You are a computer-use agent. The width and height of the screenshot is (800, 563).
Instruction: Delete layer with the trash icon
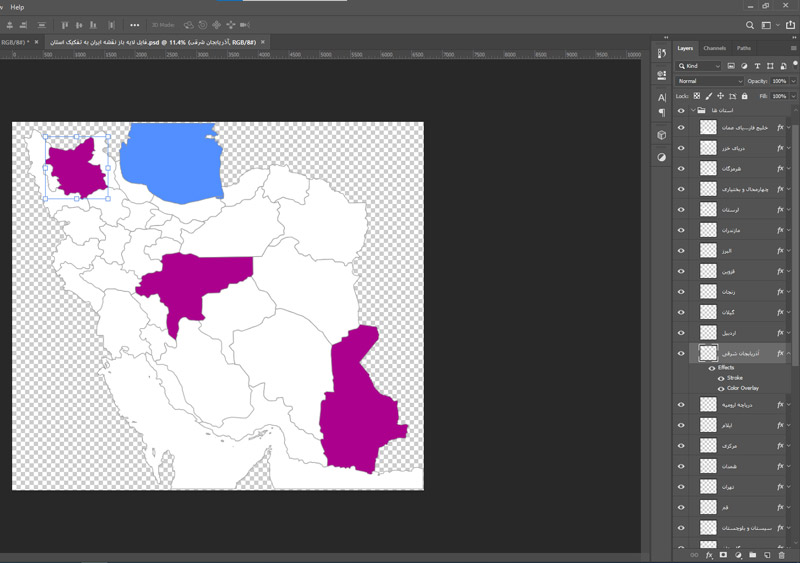[782, 555]
